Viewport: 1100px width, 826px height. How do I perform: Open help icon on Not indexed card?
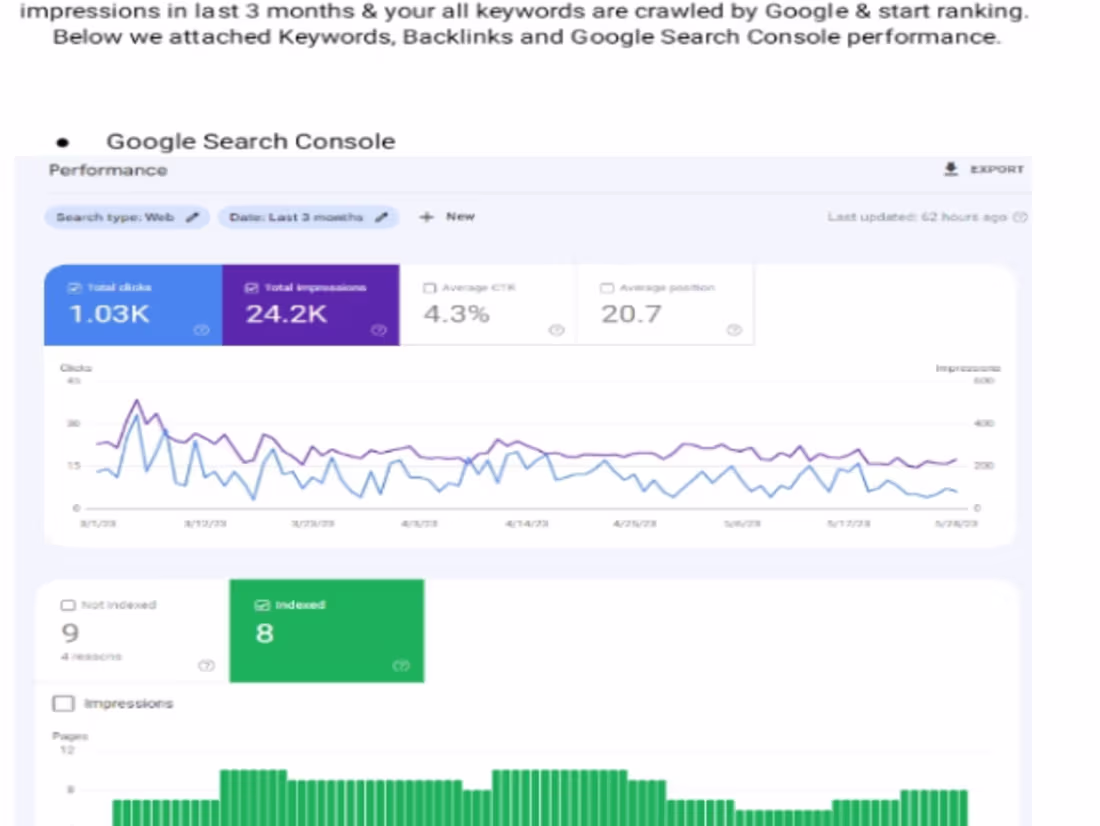(x=206, y=665)
